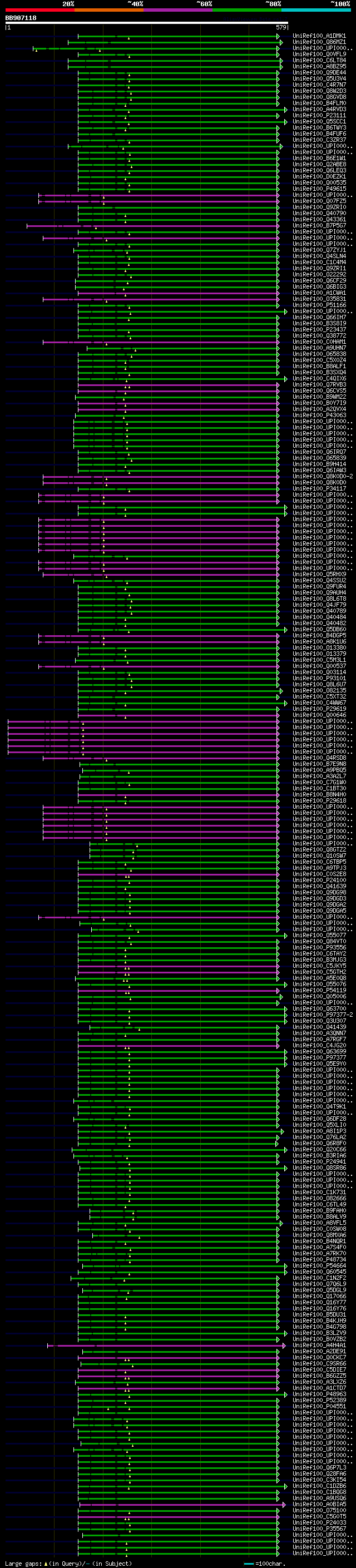Open hit UniRef100_A1DMK1
Image resolution: width=356 pixels, height=1568 pixels.
tap(319, 36)
